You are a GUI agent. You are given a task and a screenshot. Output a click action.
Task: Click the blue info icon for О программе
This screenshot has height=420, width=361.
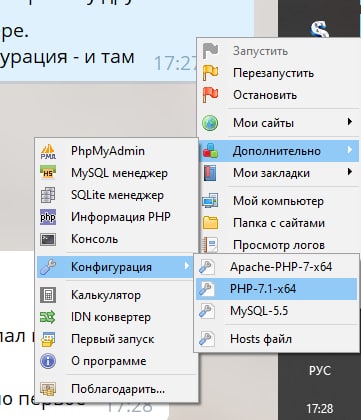click(48, 361)
